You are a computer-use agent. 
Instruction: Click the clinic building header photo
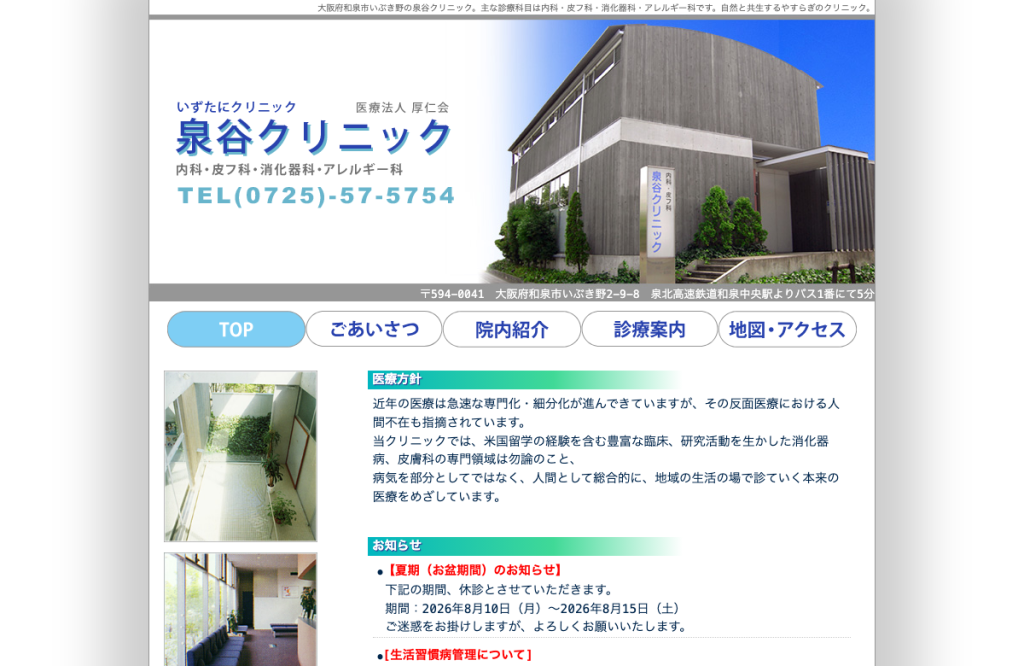click(x=679, y=151)
